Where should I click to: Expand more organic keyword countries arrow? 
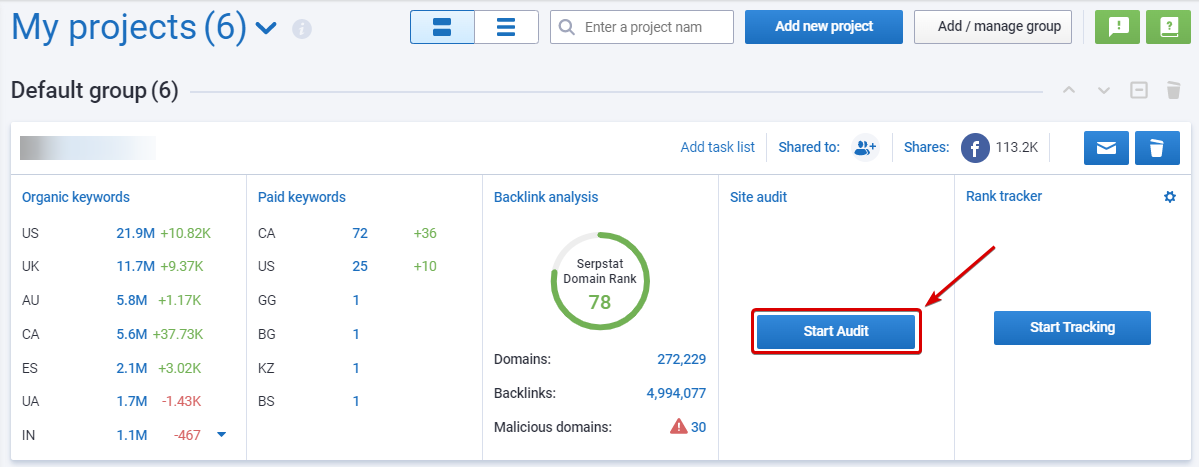[x=222, y=434]
